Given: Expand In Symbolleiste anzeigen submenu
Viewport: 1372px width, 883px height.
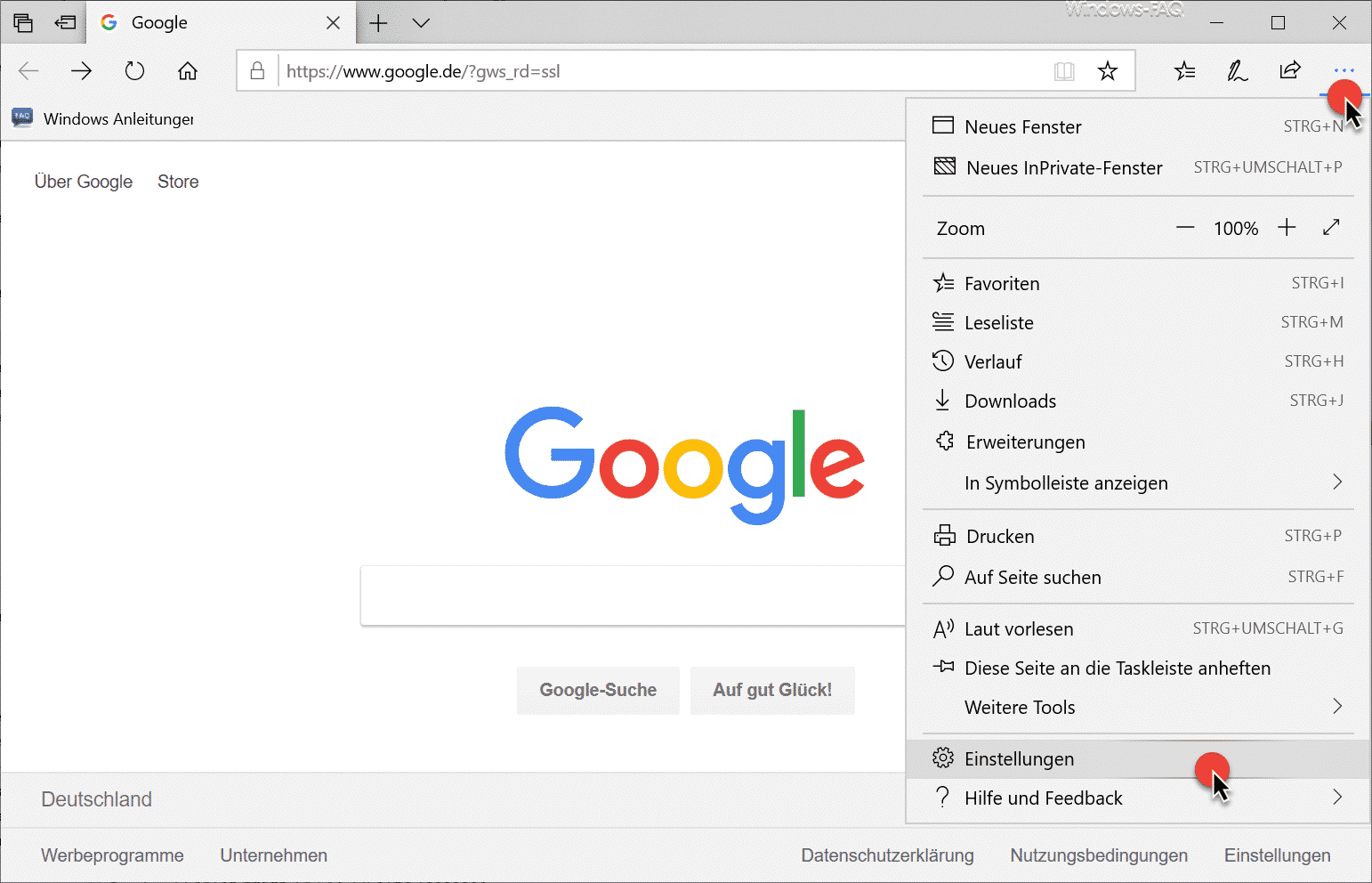Looking at the screenshot, I should coord(1138,482).
